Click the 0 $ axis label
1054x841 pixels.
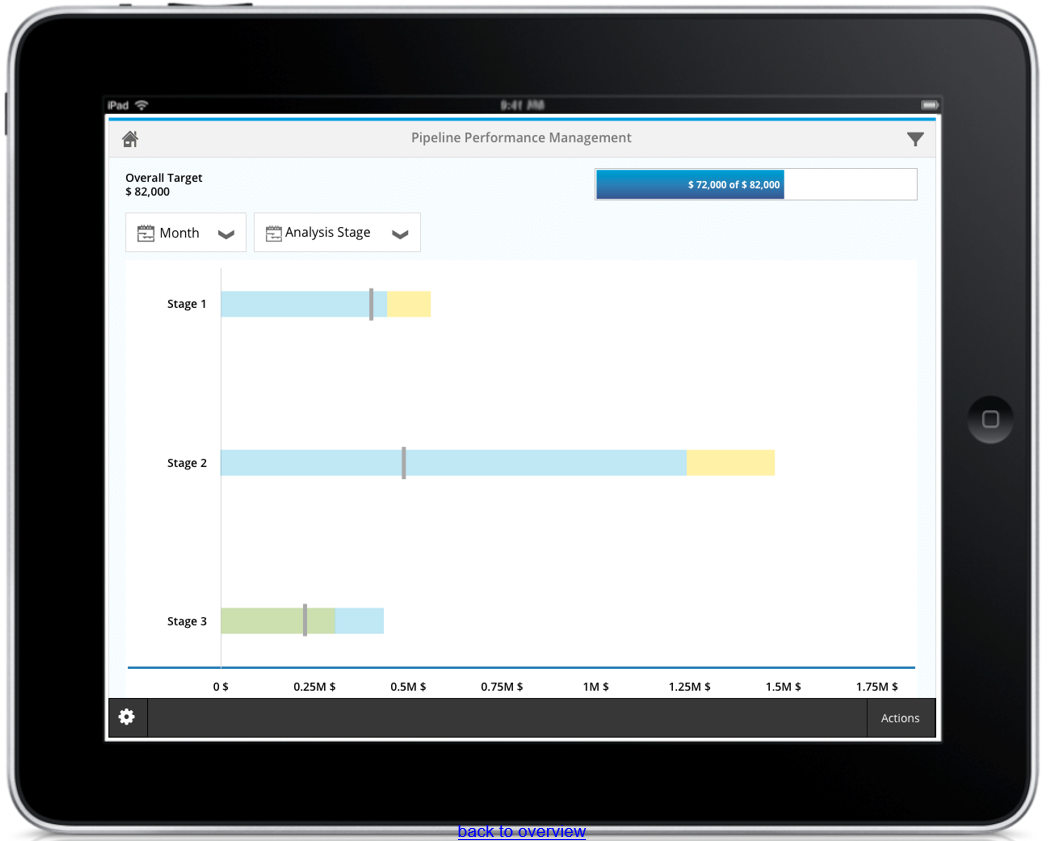(220, 686)
